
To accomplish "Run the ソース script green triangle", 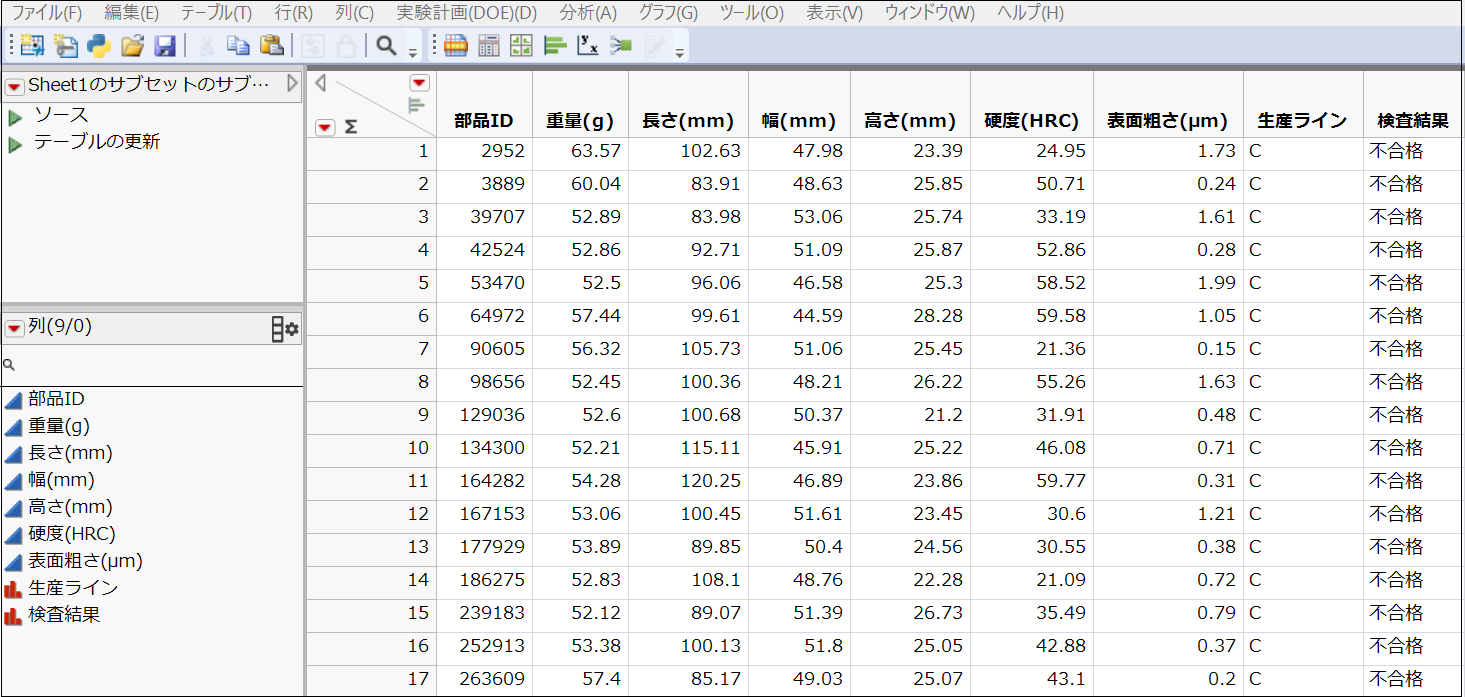I will click(15, 118).
